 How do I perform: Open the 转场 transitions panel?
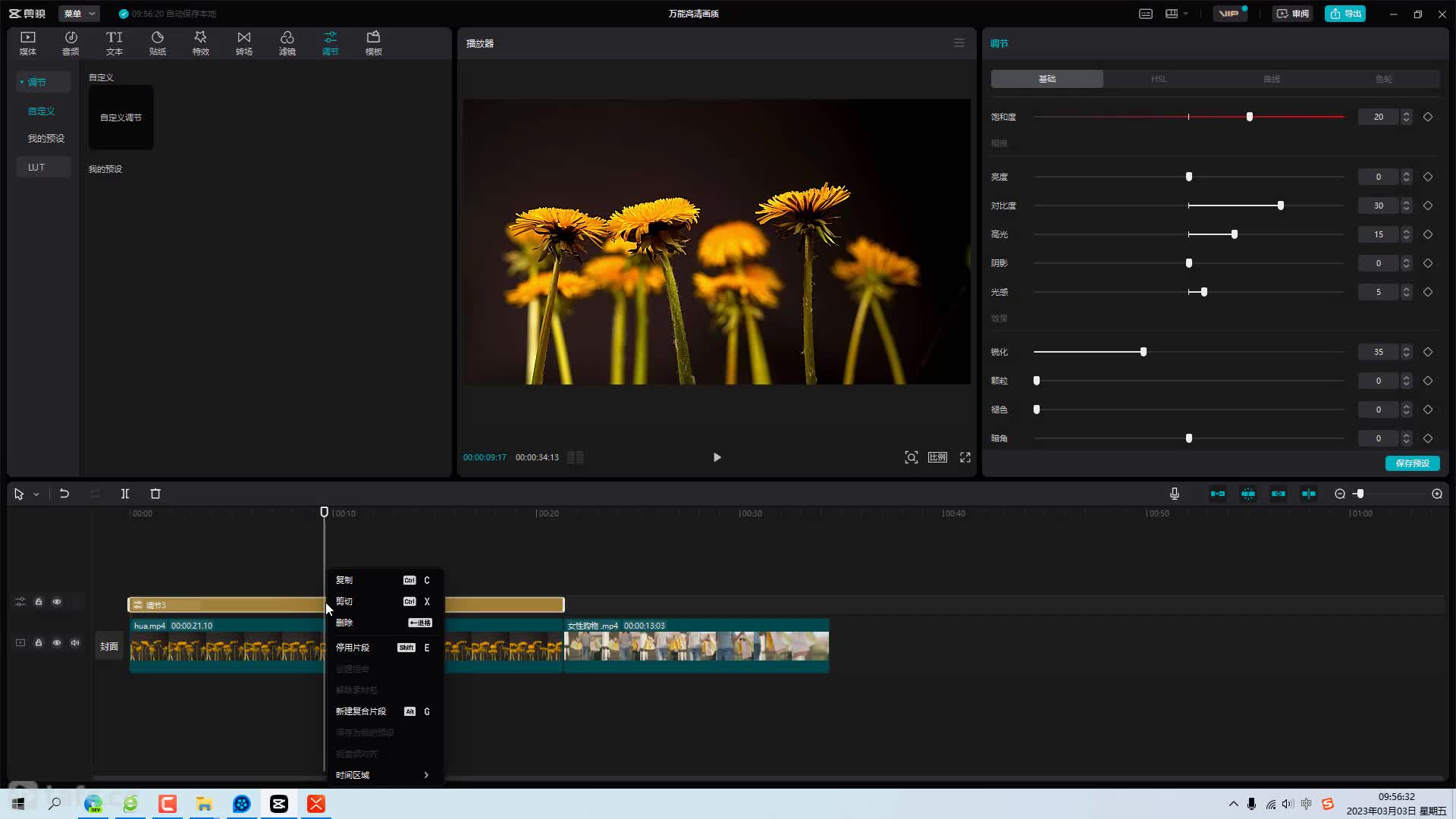coord(244,43)
